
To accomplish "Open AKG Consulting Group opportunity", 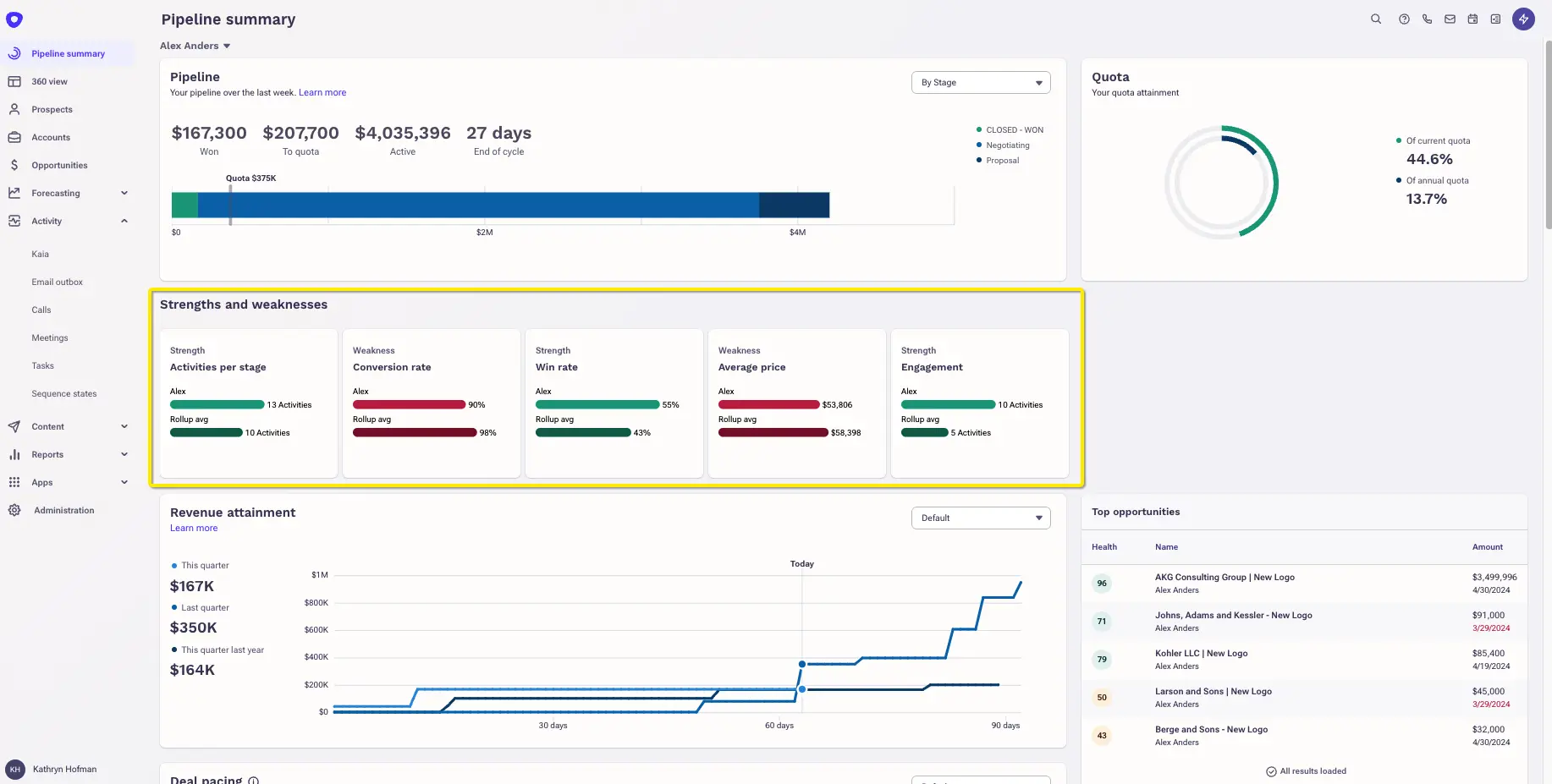I will [1225, 577].
